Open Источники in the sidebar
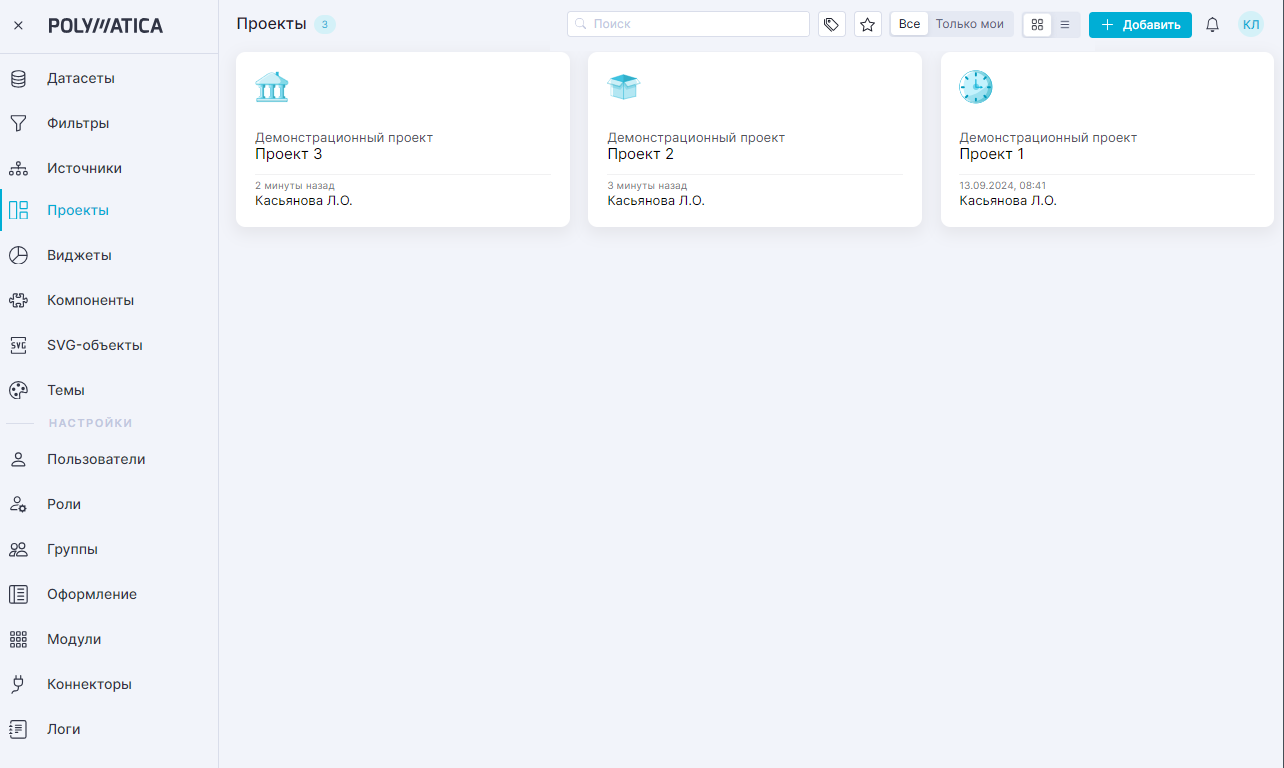The height and width of the screenshot is (768, 1284). click(84, 168)
